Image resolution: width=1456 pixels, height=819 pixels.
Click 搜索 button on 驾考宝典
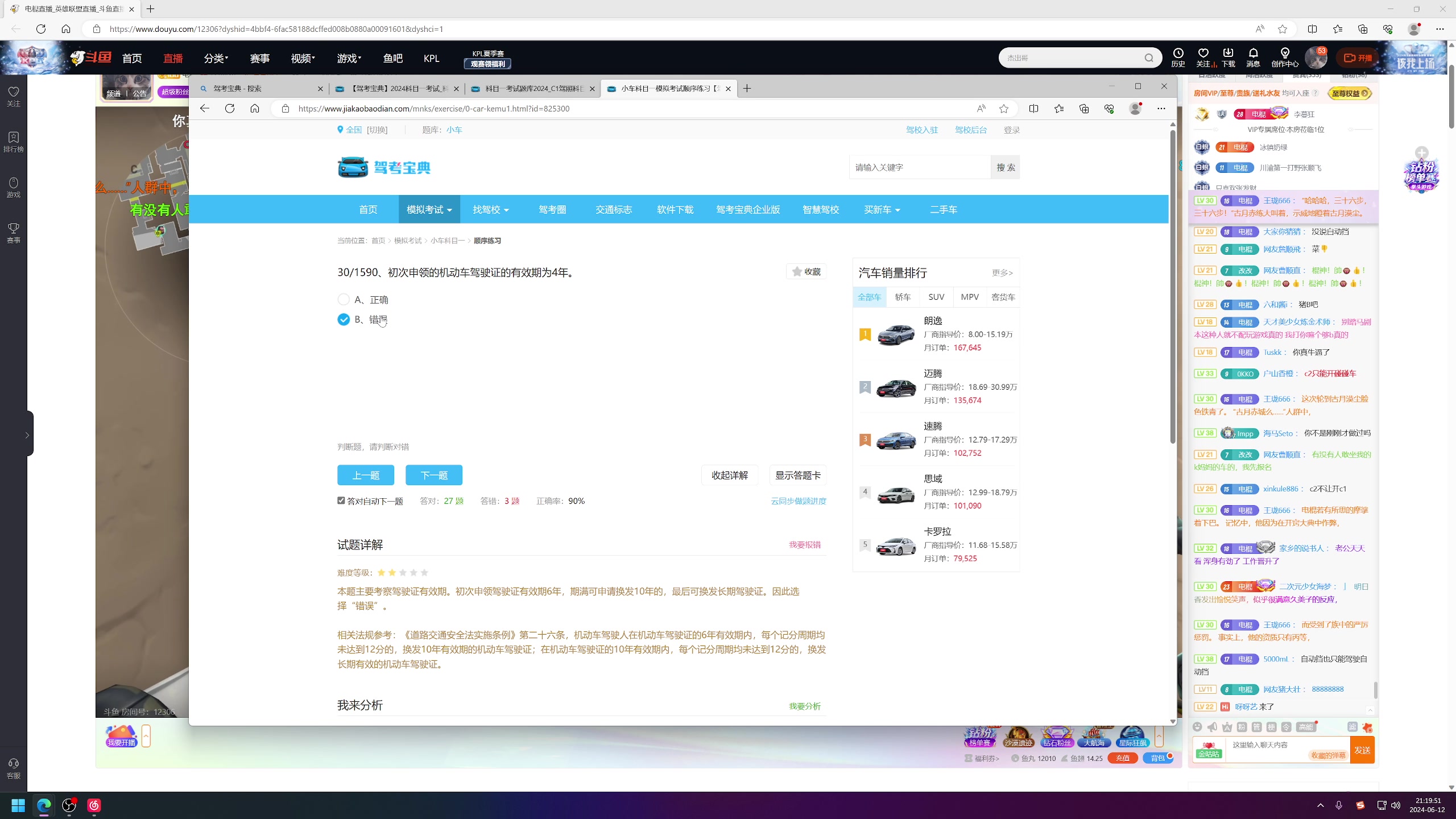(x=1006, y=167)
